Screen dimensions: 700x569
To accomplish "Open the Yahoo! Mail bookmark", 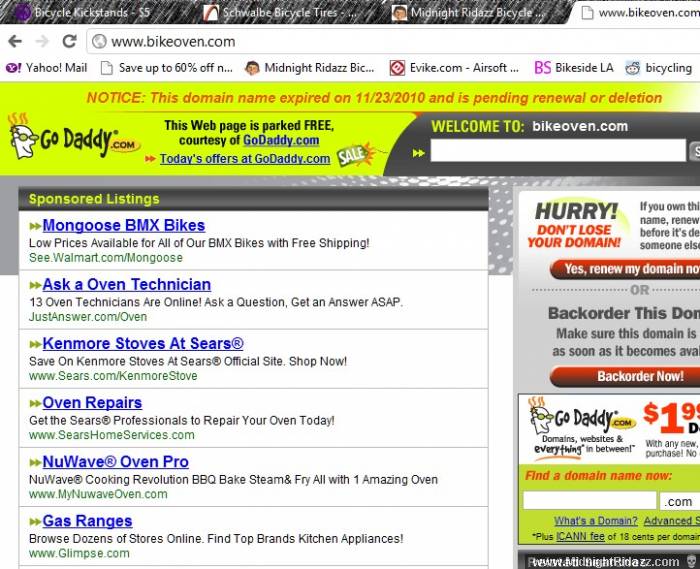I will (46, 68).
